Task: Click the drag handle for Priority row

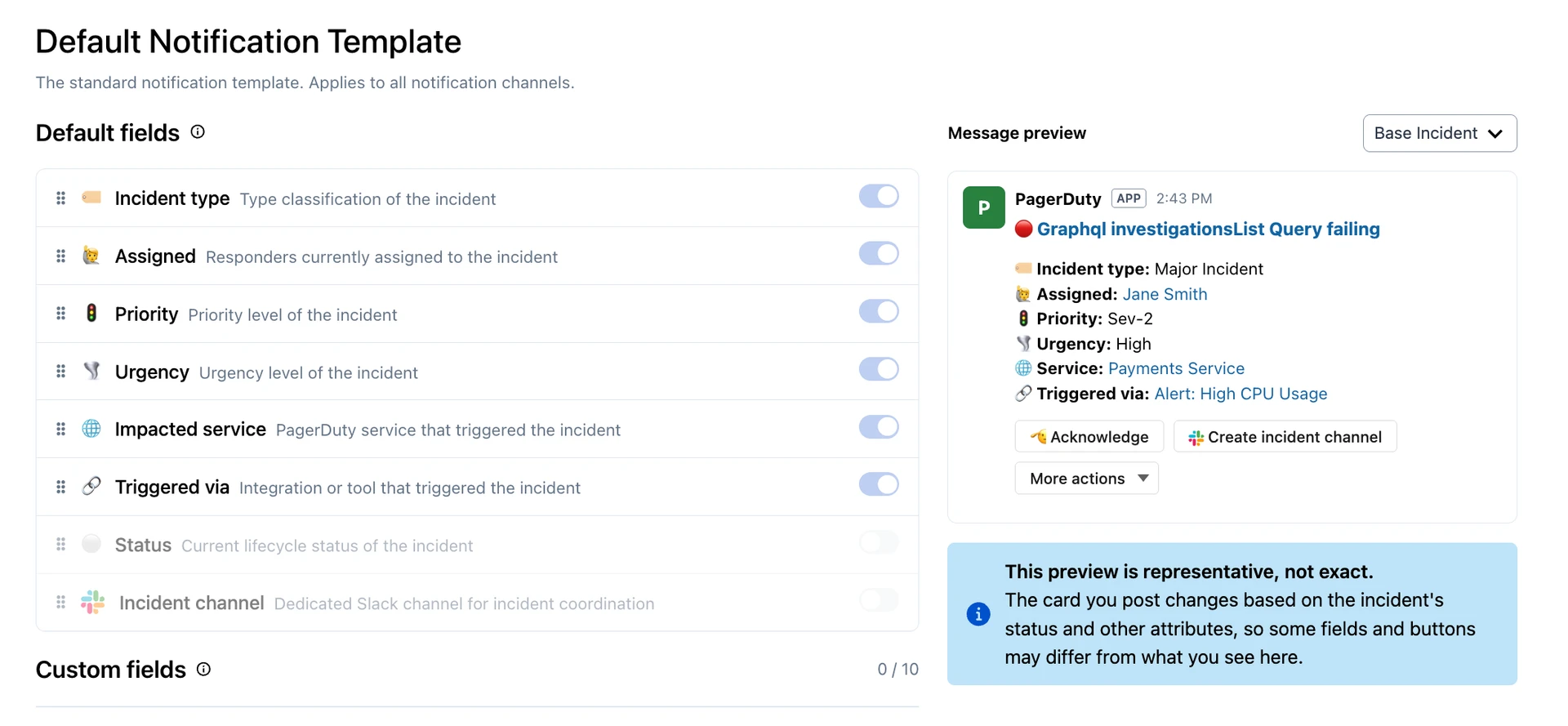Action: [x=60, y=314]
